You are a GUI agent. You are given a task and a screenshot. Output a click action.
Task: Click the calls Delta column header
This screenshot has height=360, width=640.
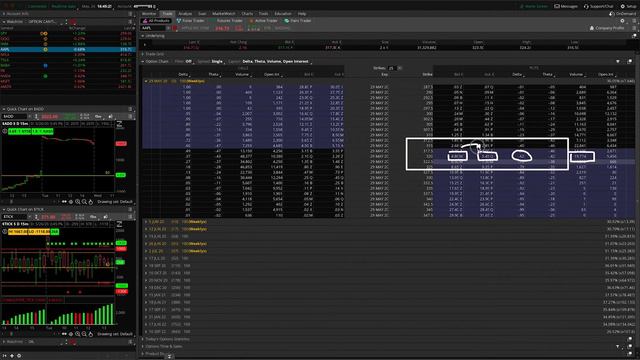pos(183,74)
